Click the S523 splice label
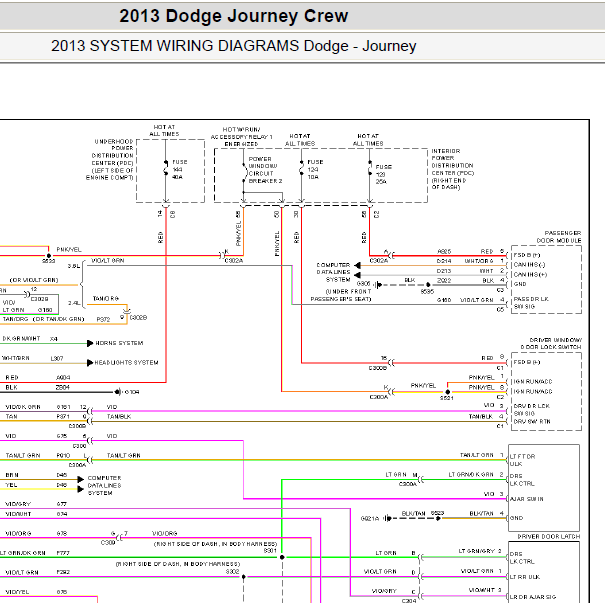This screenshot has width=605, height=603. pyautogui.click(x=438, y=513)
